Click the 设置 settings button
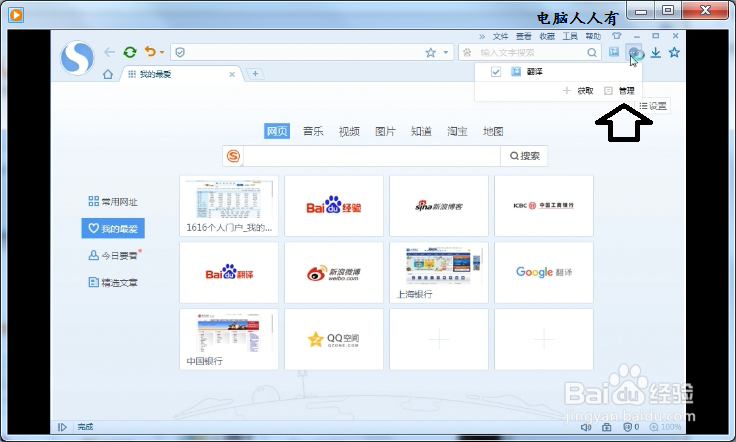The width and height of the screenshot is (736, 442). coord(653,106)
